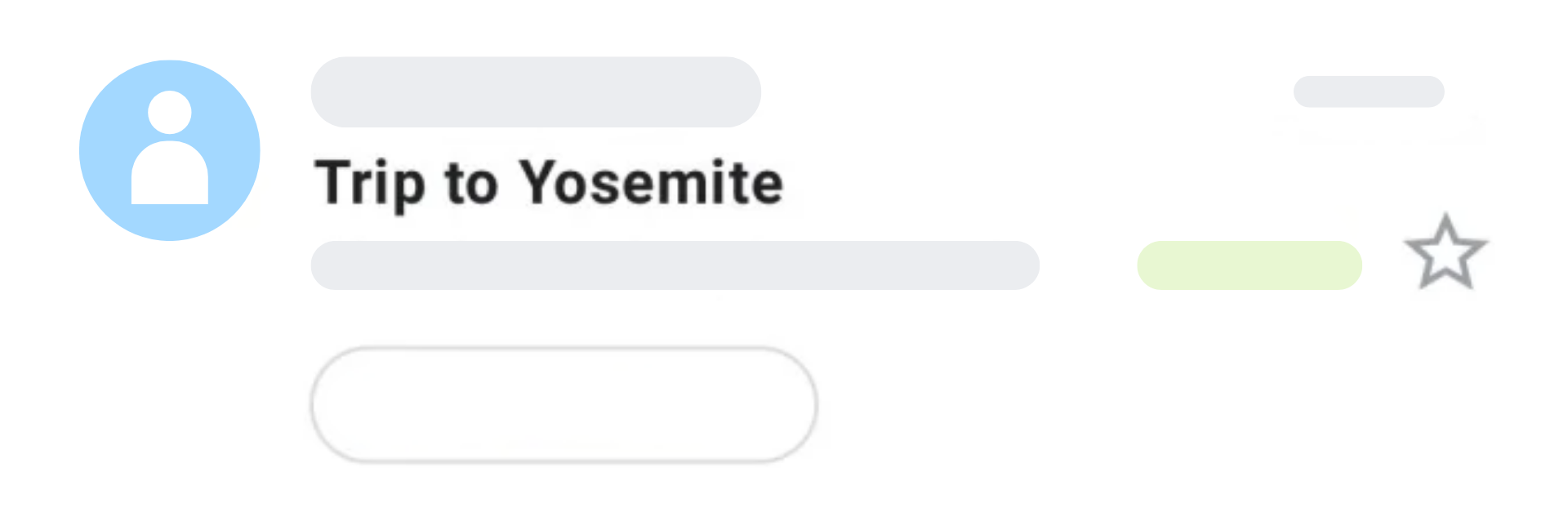Star the Trip to Yosemite email

tap(1445, 252)
